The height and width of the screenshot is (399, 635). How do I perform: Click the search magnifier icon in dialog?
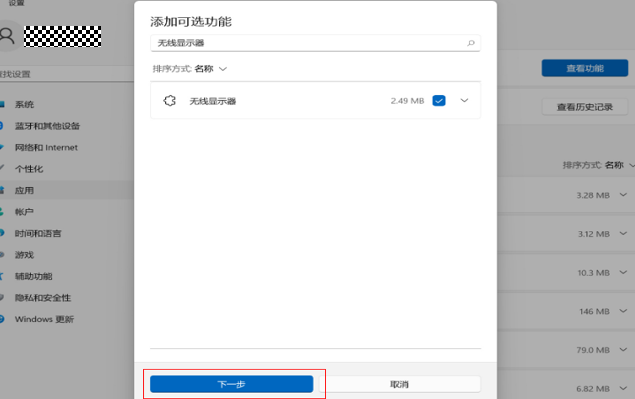coord(471,43)
